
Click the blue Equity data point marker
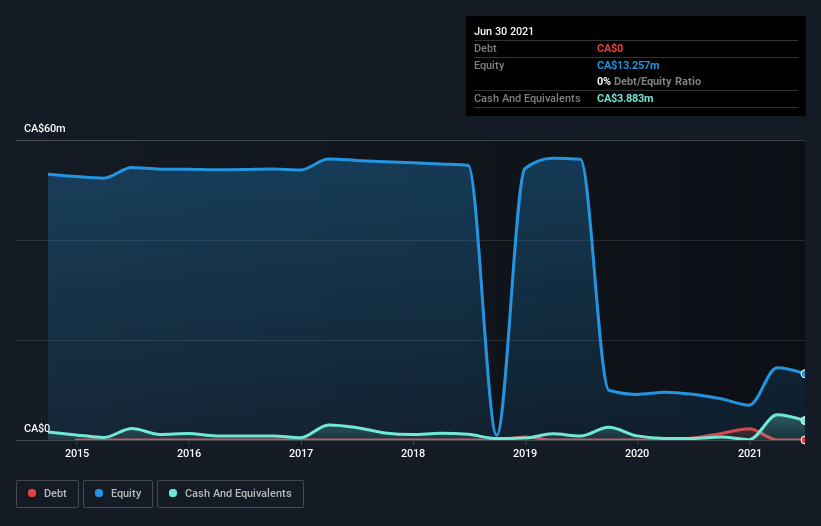[x=804, y=374]
